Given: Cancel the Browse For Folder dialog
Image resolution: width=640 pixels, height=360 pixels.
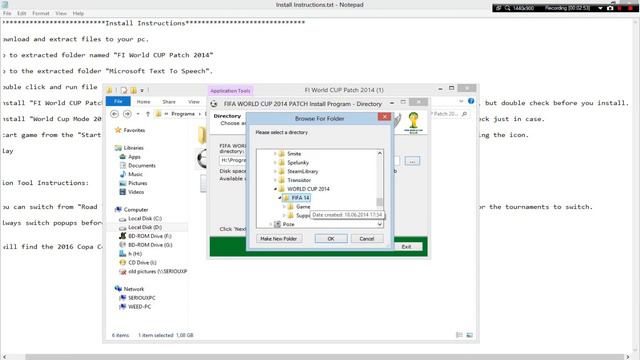Looking at the screenshot, I should coord(367,238).
